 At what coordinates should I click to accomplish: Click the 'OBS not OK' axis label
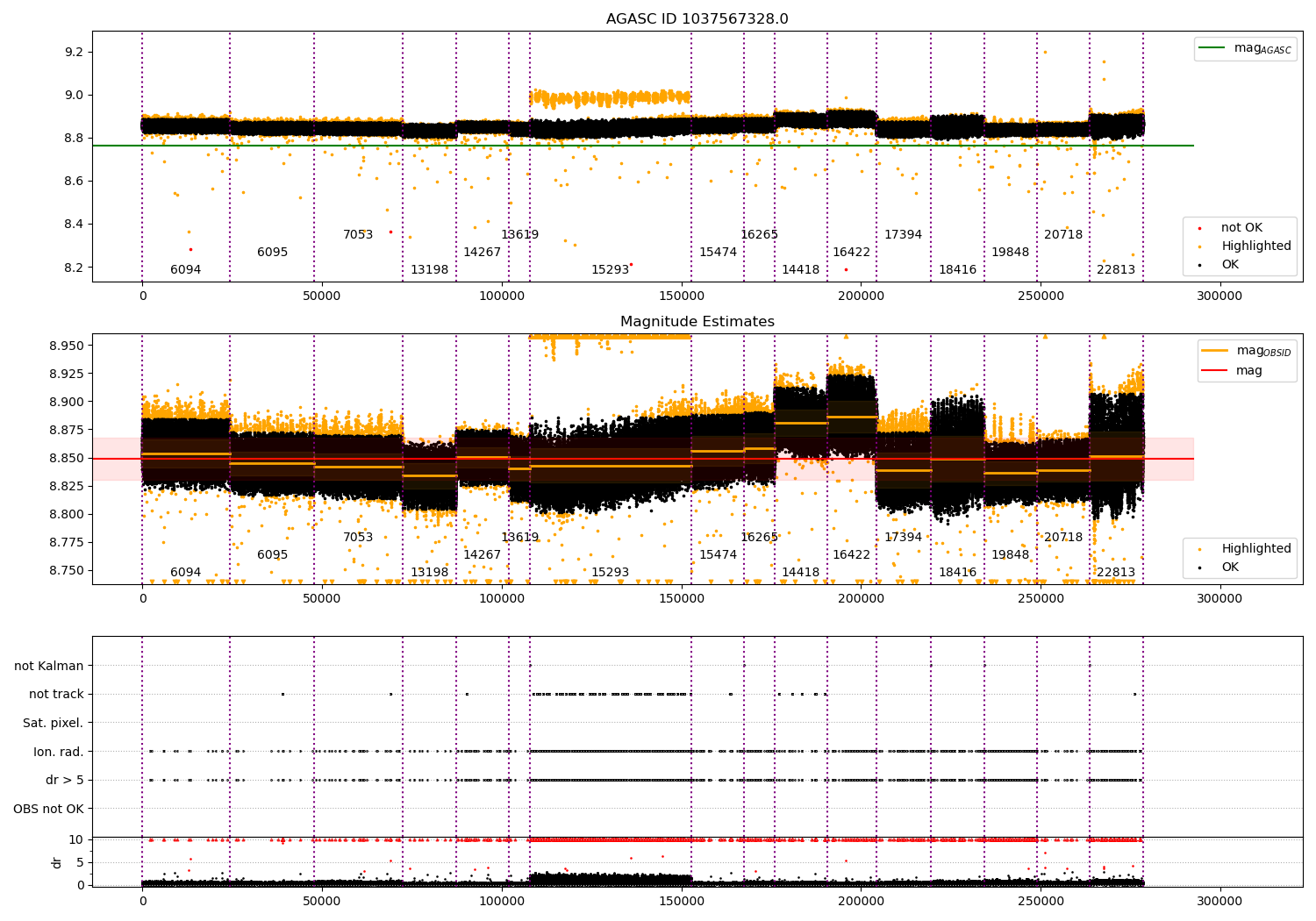pos(49,810)
